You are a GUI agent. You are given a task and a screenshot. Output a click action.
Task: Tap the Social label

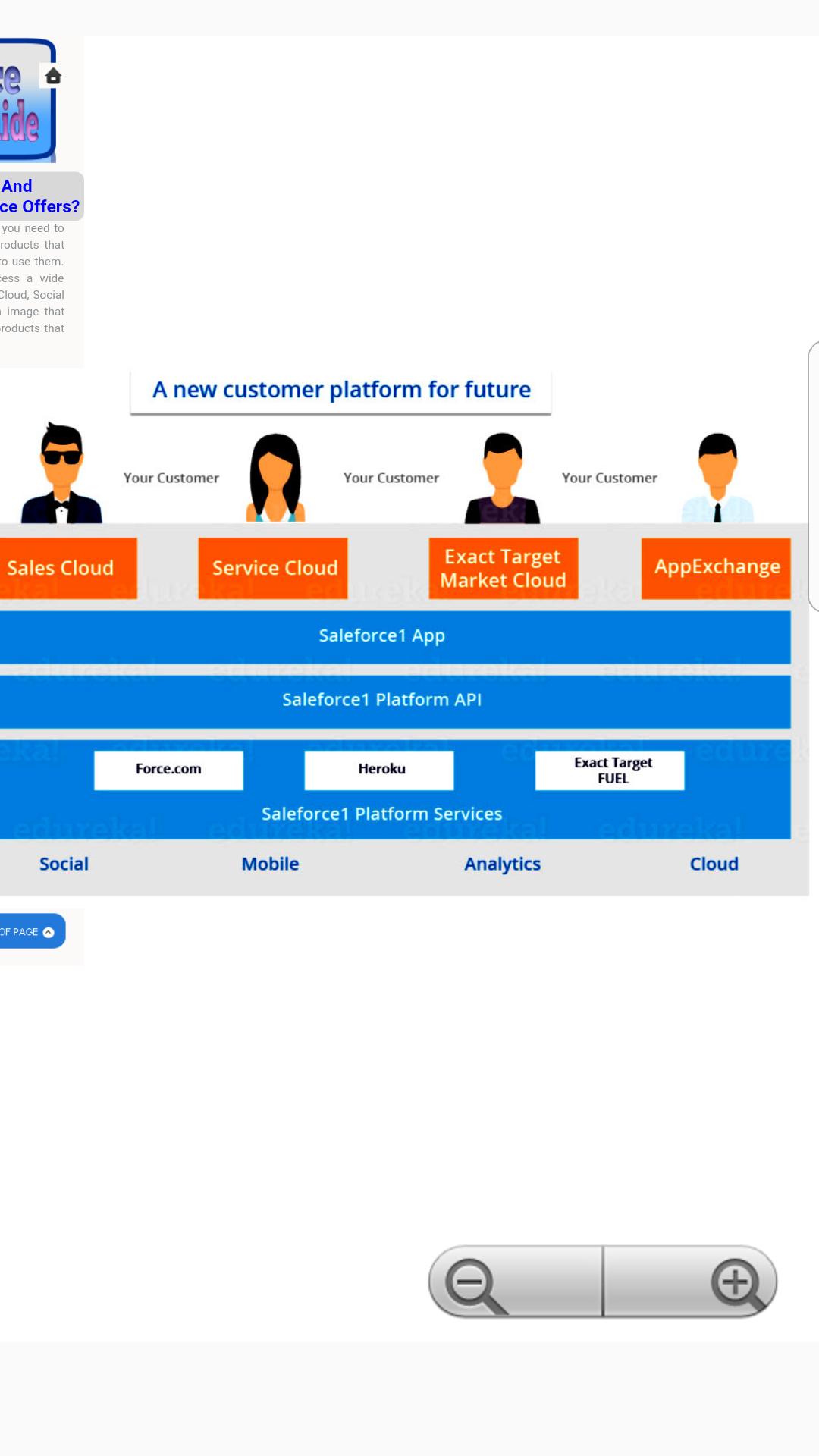(x=64, y=864)
